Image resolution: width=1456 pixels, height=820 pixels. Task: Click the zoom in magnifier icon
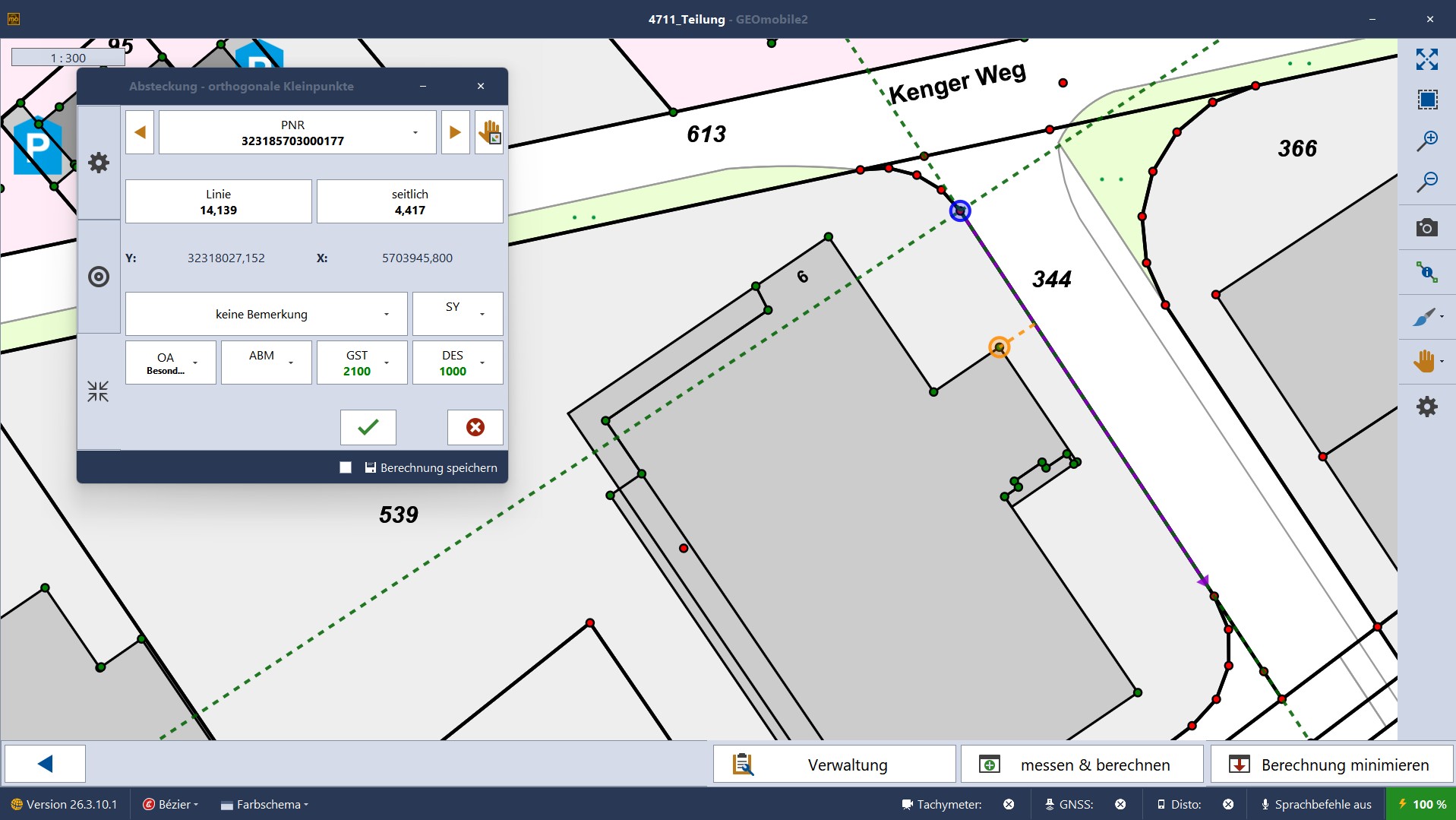coord(1426,141)
